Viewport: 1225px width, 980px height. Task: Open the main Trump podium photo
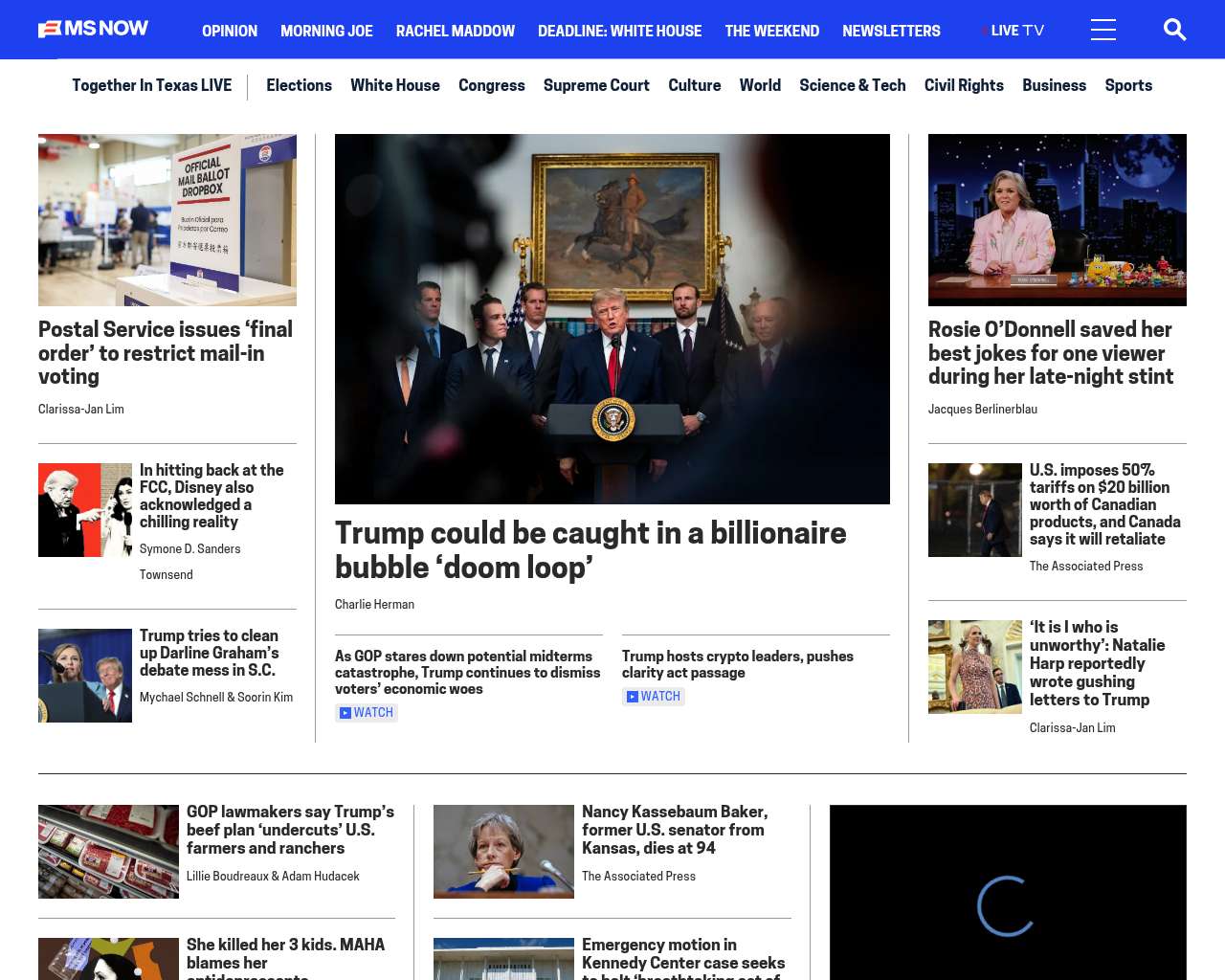pyautogui.click(x=612, y=319)
